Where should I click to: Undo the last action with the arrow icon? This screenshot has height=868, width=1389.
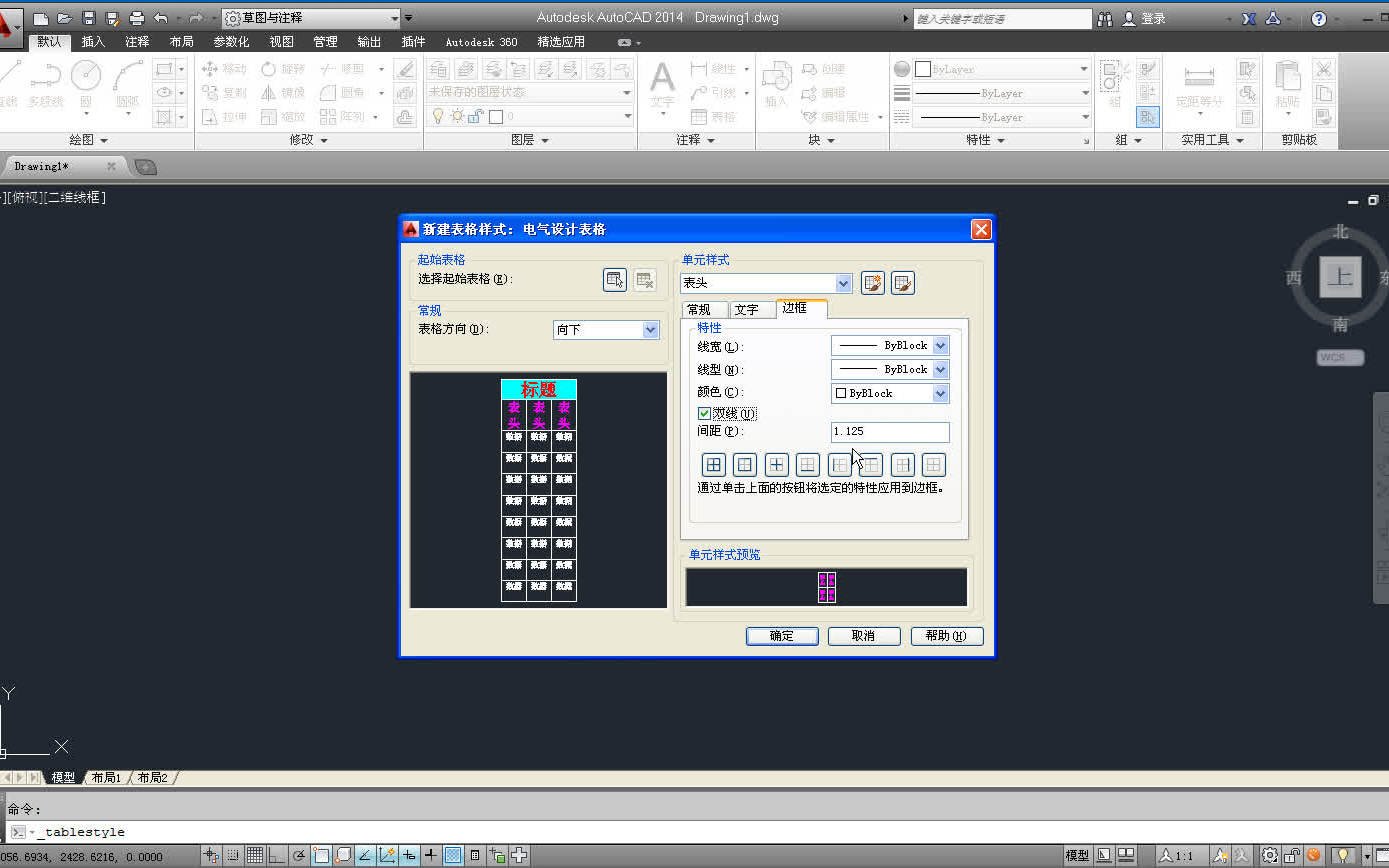coord(161,18)
